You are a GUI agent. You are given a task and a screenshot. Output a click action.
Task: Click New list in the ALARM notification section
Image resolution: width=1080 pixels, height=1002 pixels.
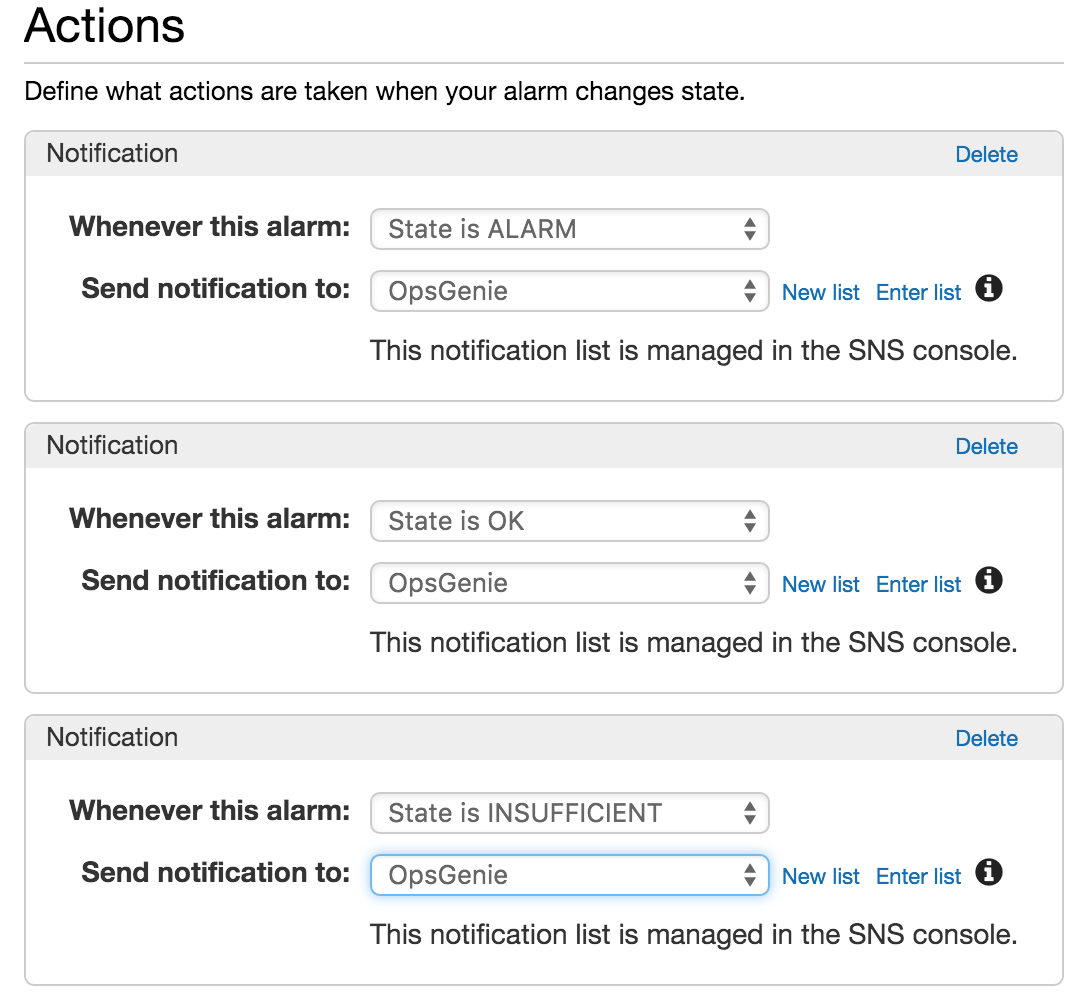point(820,291)
